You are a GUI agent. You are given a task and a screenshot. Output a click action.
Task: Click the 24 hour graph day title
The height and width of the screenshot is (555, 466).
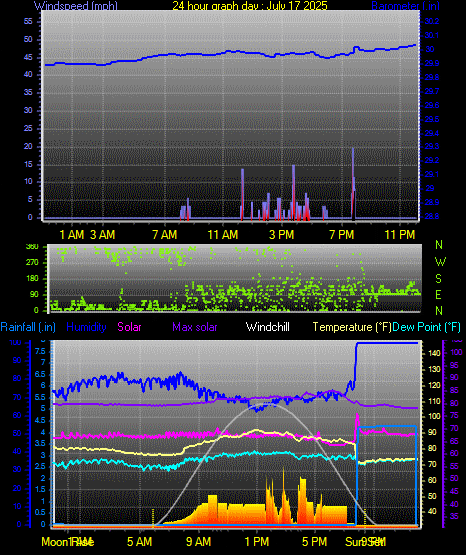point(250,6)
